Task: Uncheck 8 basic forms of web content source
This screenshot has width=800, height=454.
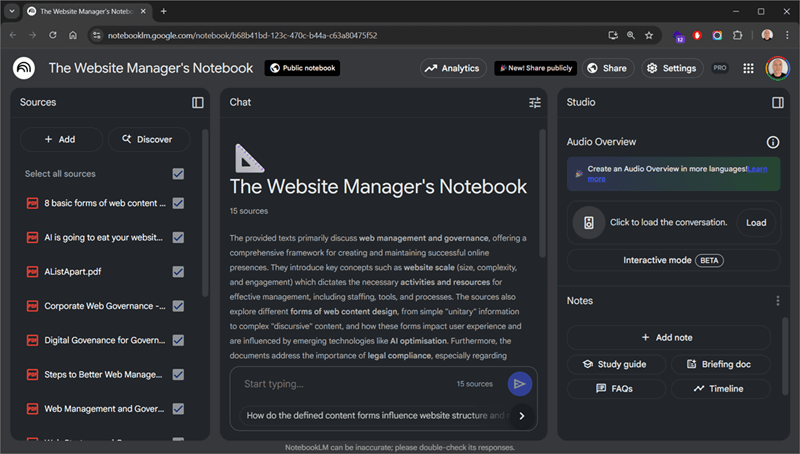Action: tap(178, 203)
